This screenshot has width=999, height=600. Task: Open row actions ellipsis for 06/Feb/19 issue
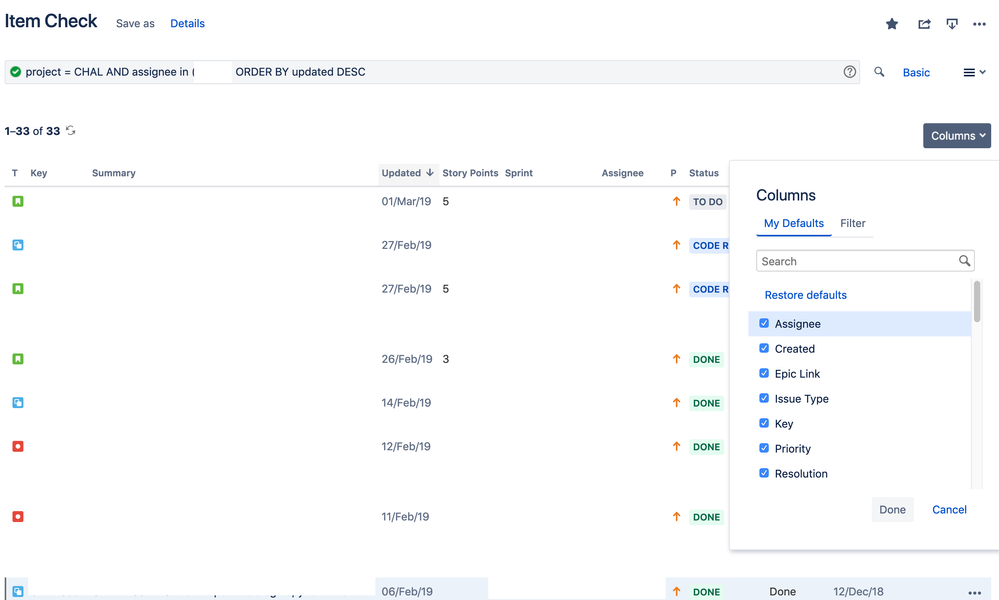(x=974, y=592)
